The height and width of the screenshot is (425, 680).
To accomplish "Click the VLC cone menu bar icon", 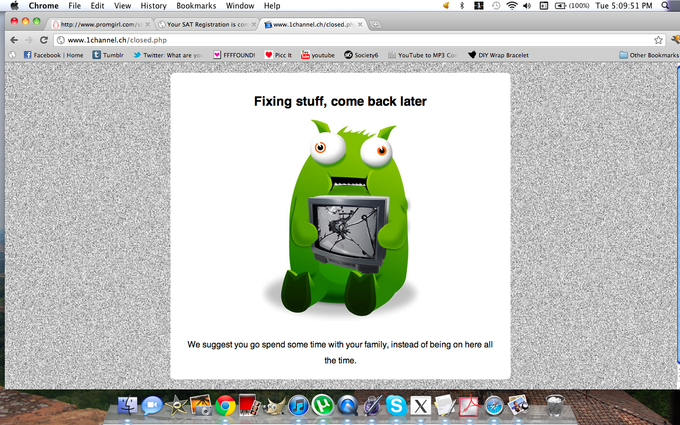I will [446, 6].
